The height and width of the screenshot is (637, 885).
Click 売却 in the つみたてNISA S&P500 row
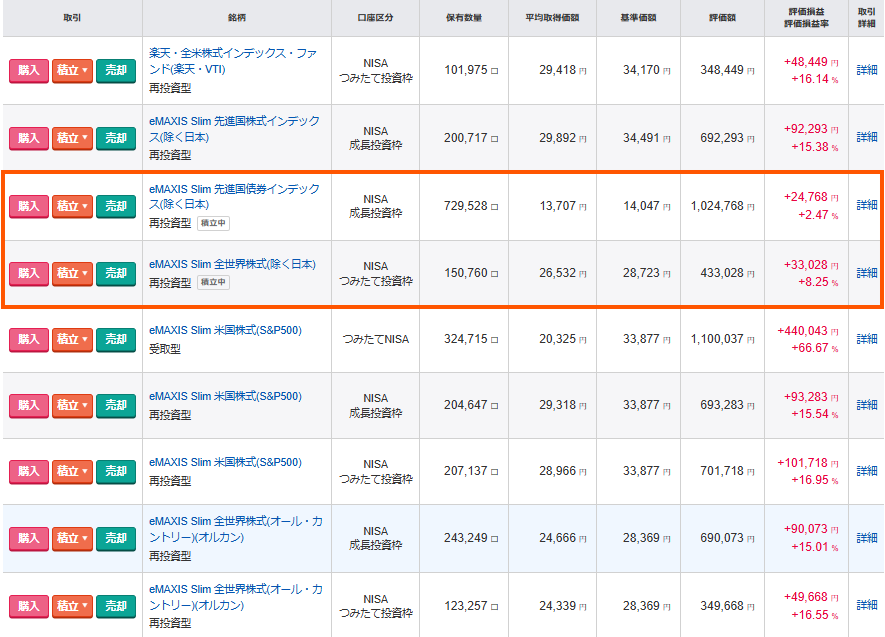click(116, 340)
